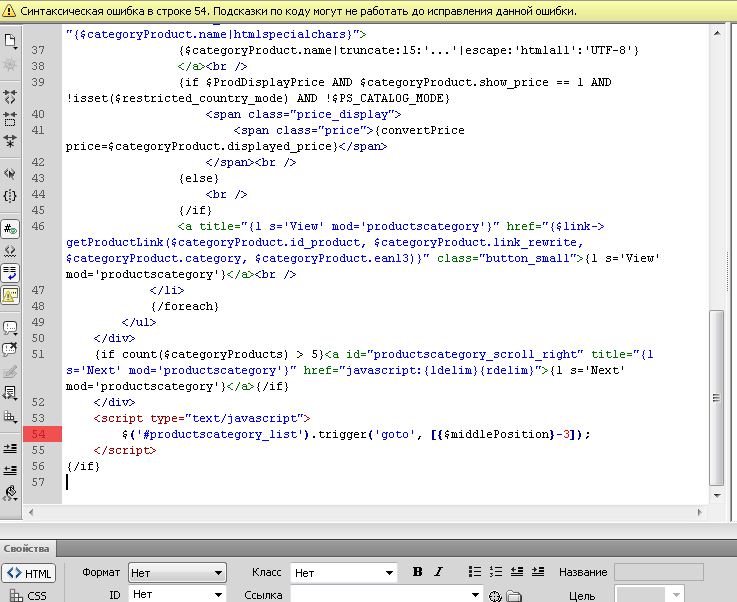Open Move or Convert CSS icon
The height and width of the screenshot is (602, 737).
(x=10, y=415)
